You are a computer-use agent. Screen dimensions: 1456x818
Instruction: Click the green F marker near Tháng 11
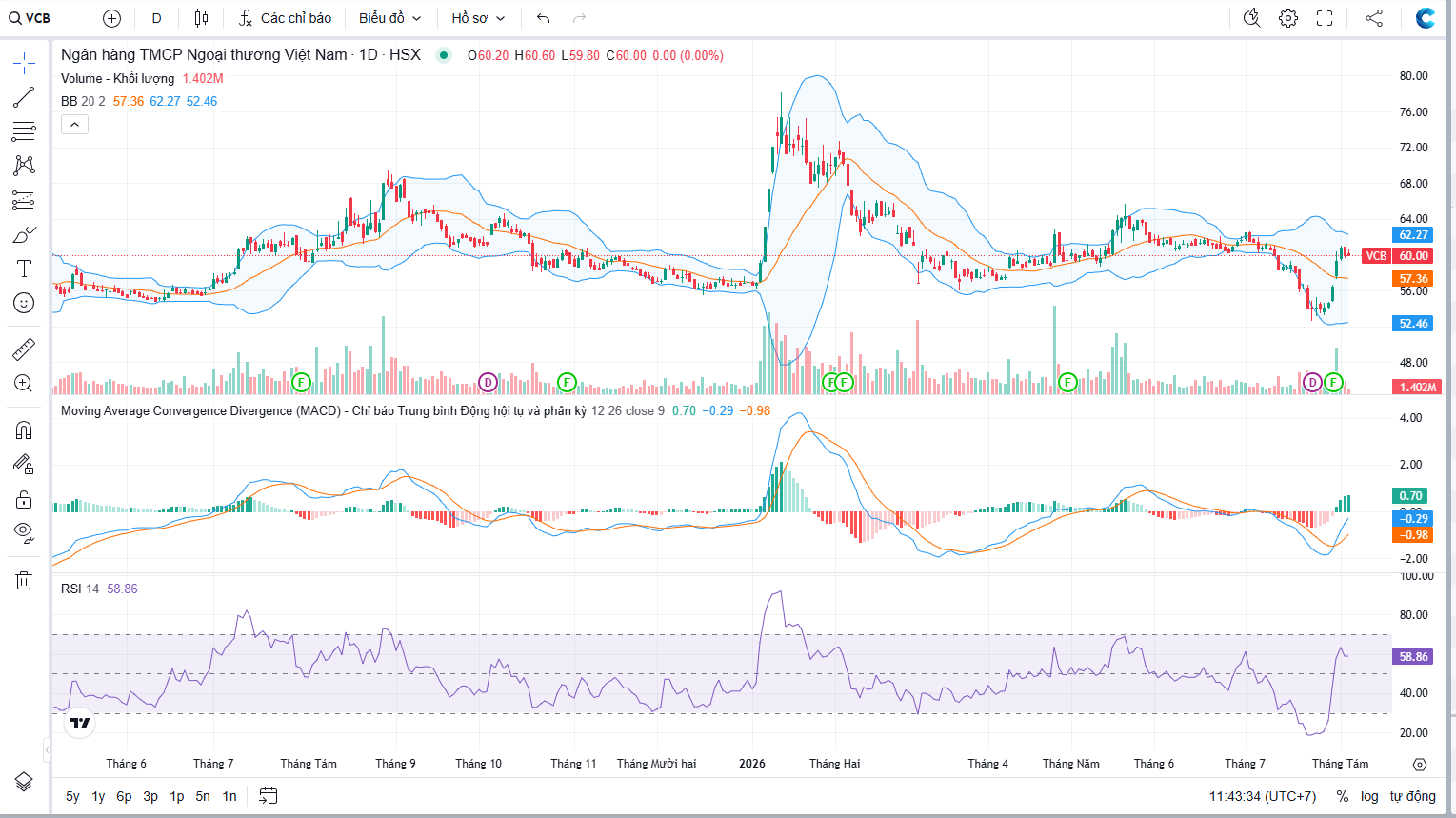[567, 382]
